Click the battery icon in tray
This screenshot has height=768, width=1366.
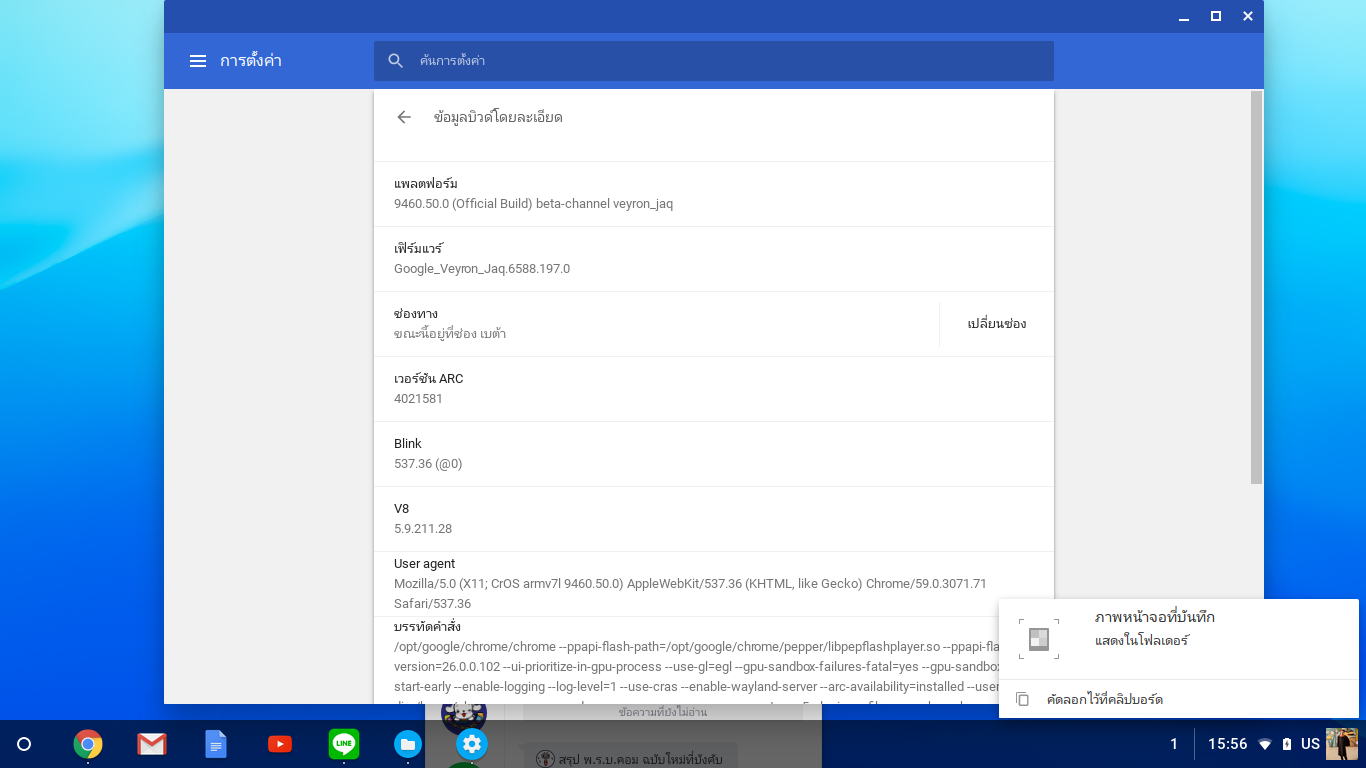point(1287,744)
